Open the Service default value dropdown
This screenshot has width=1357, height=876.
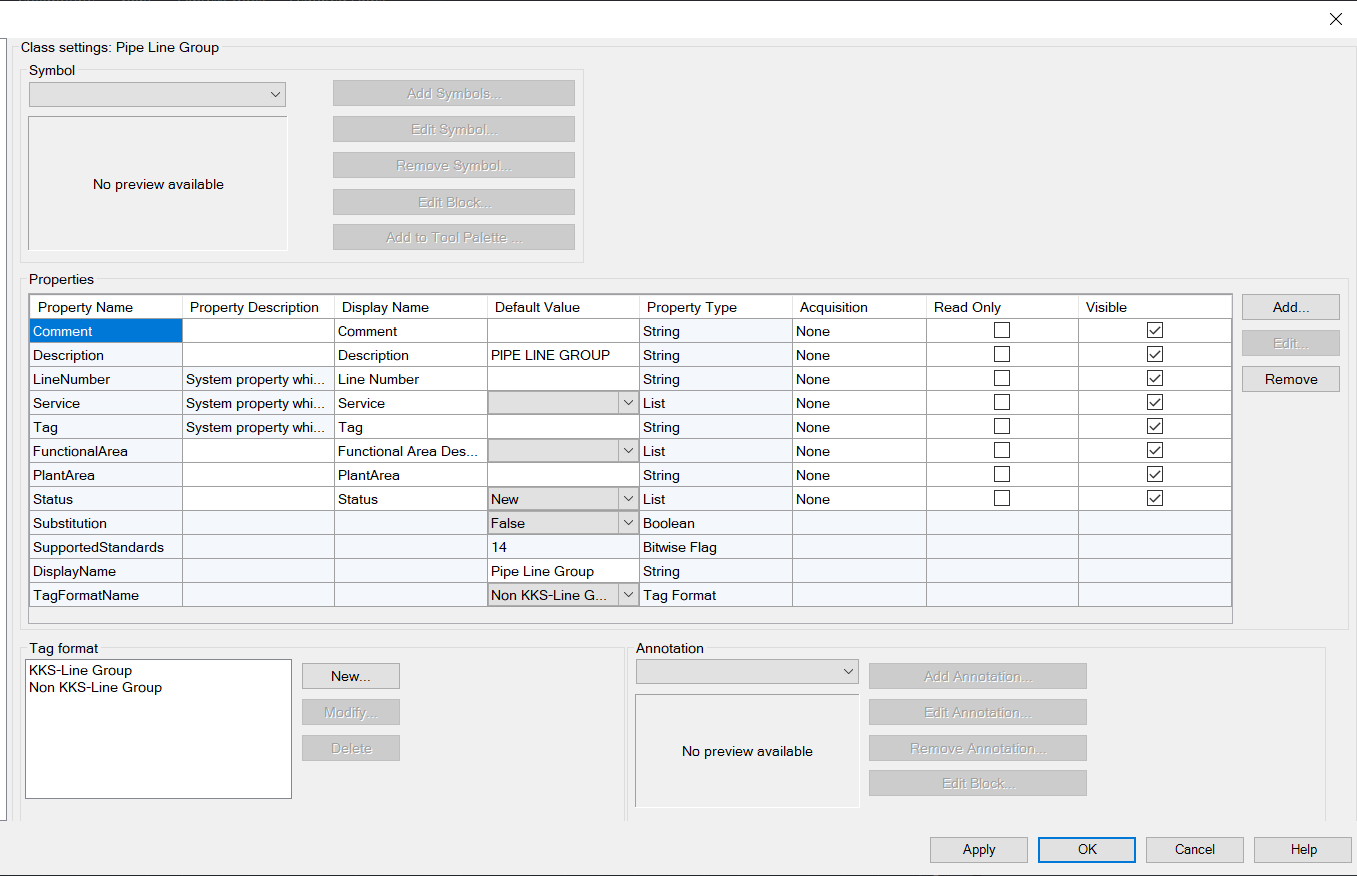click(628, 402)
